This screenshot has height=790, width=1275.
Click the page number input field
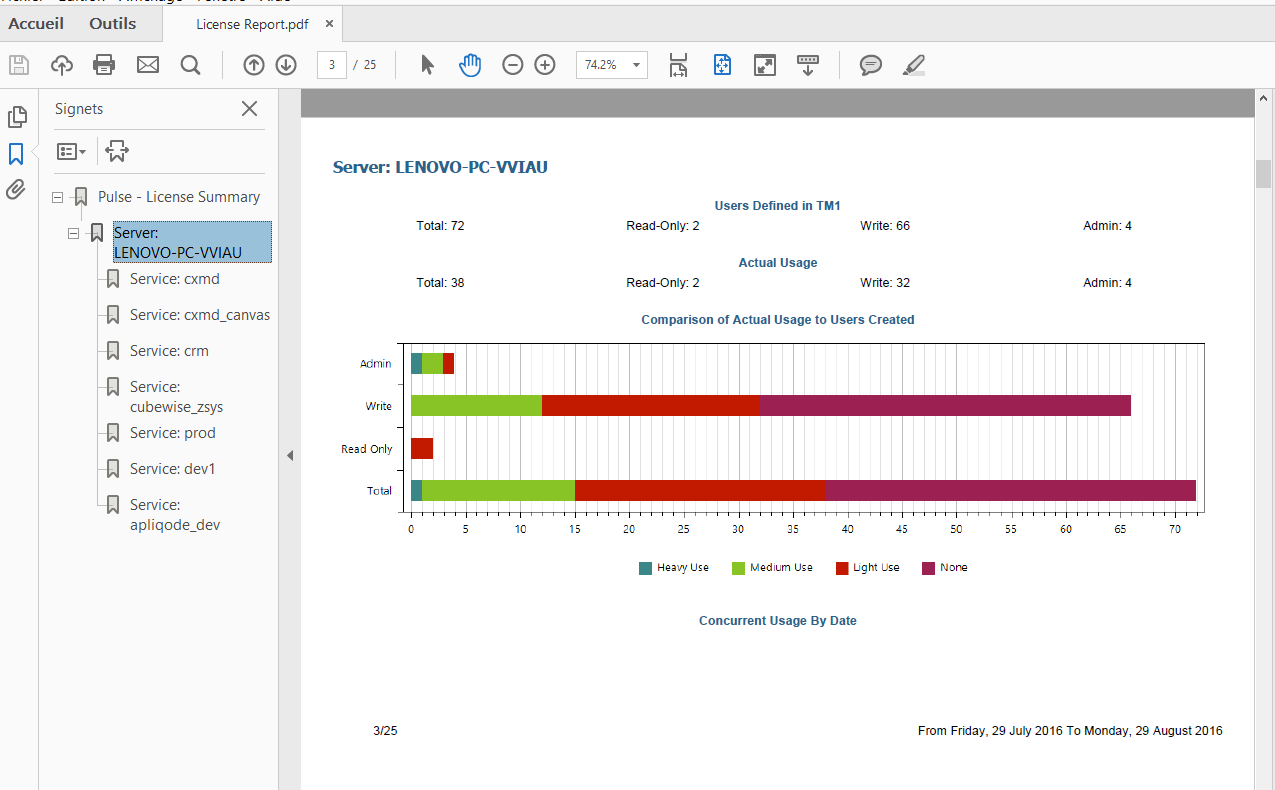coord(331,65)
